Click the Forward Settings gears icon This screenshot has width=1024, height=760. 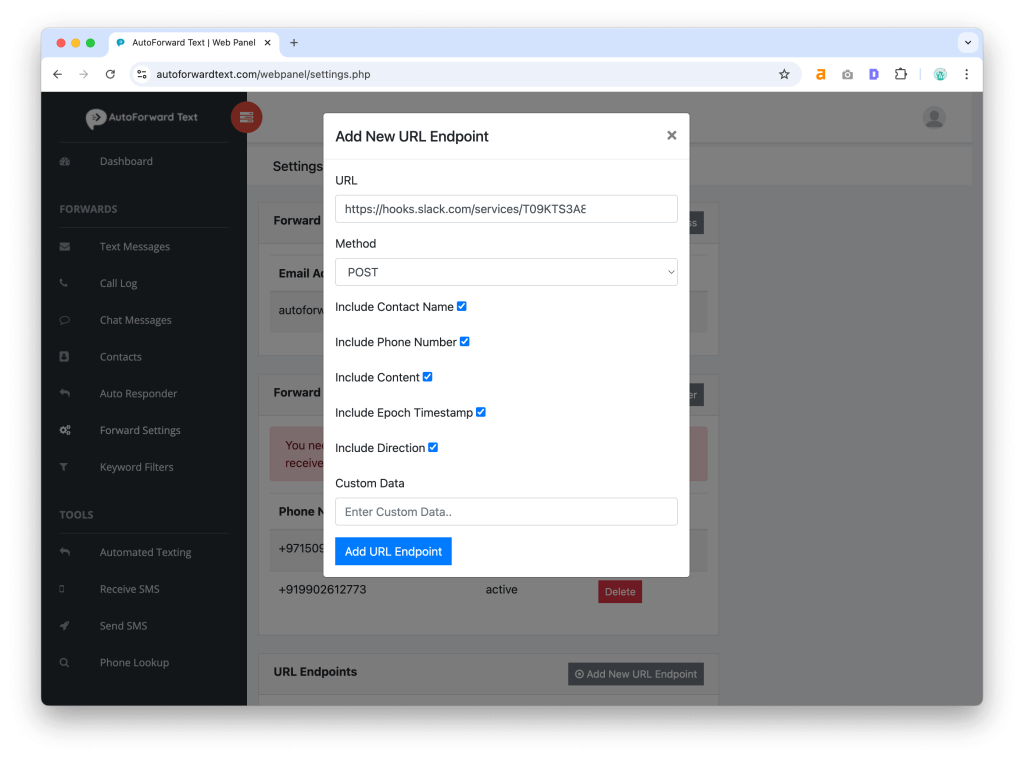65,430
